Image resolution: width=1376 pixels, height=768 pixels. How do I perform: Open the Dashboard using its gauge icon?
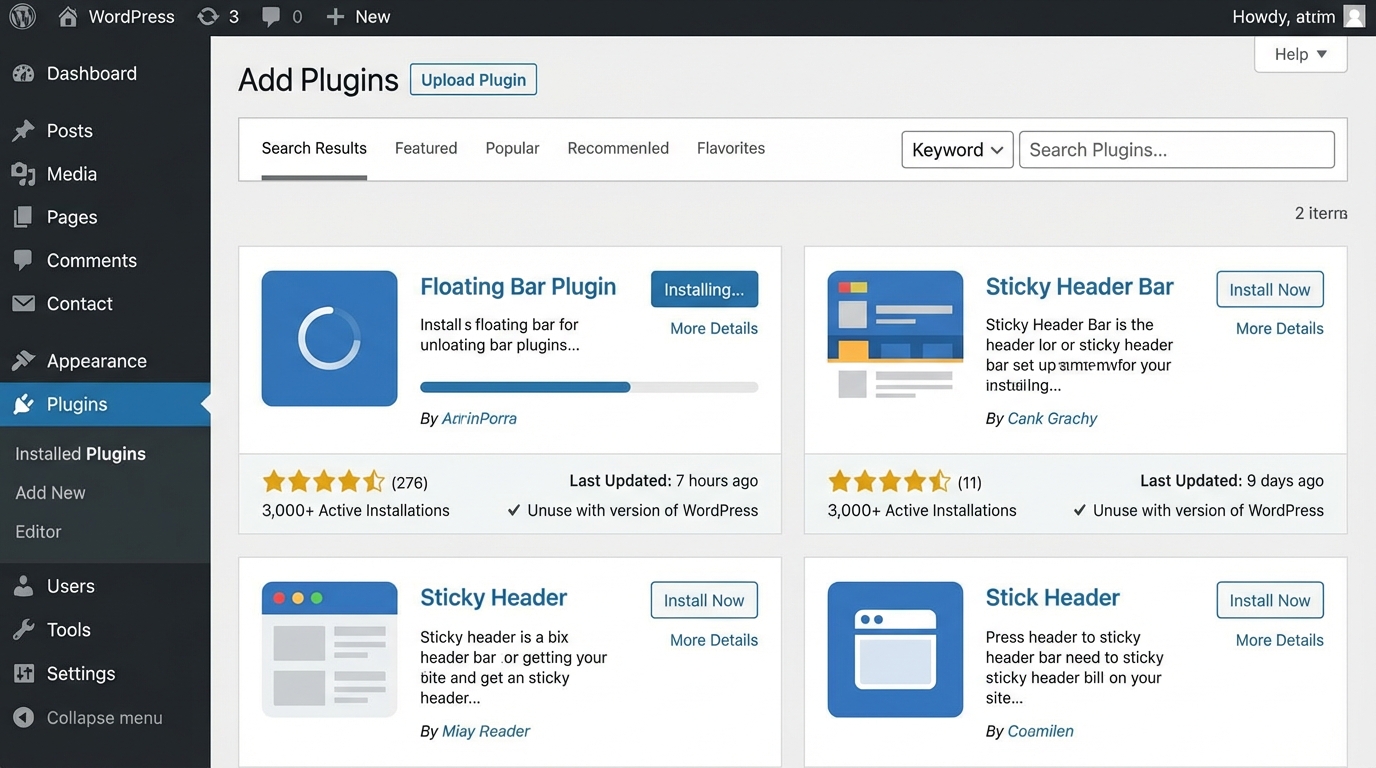pyautogui.click(x=25, y=73)
